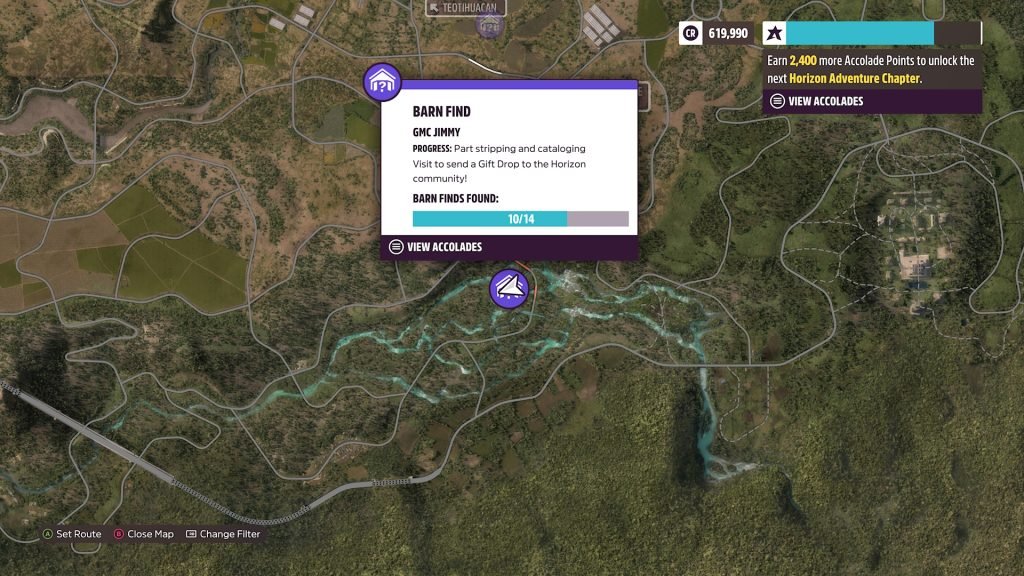Open the Change Filter option
Screen dimensions: 1024x576
coord(223,534)
